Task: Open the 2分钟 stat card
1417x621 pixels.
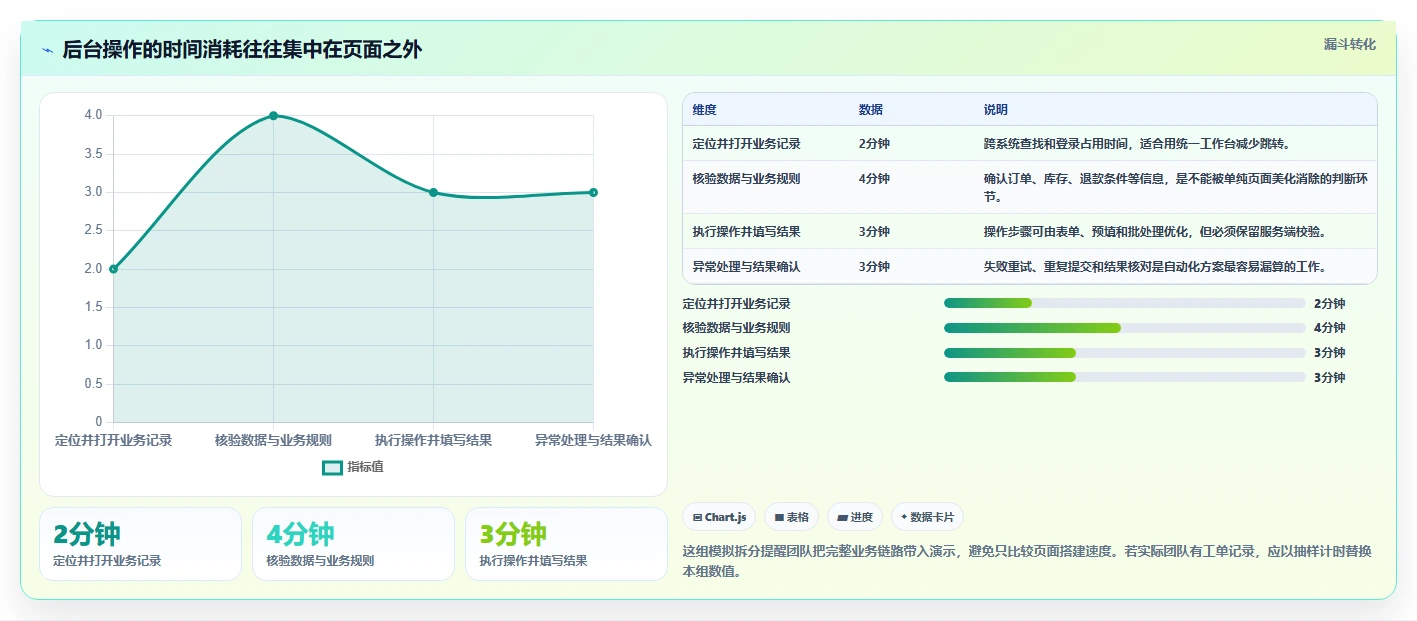Action: (x=140, y=544)
